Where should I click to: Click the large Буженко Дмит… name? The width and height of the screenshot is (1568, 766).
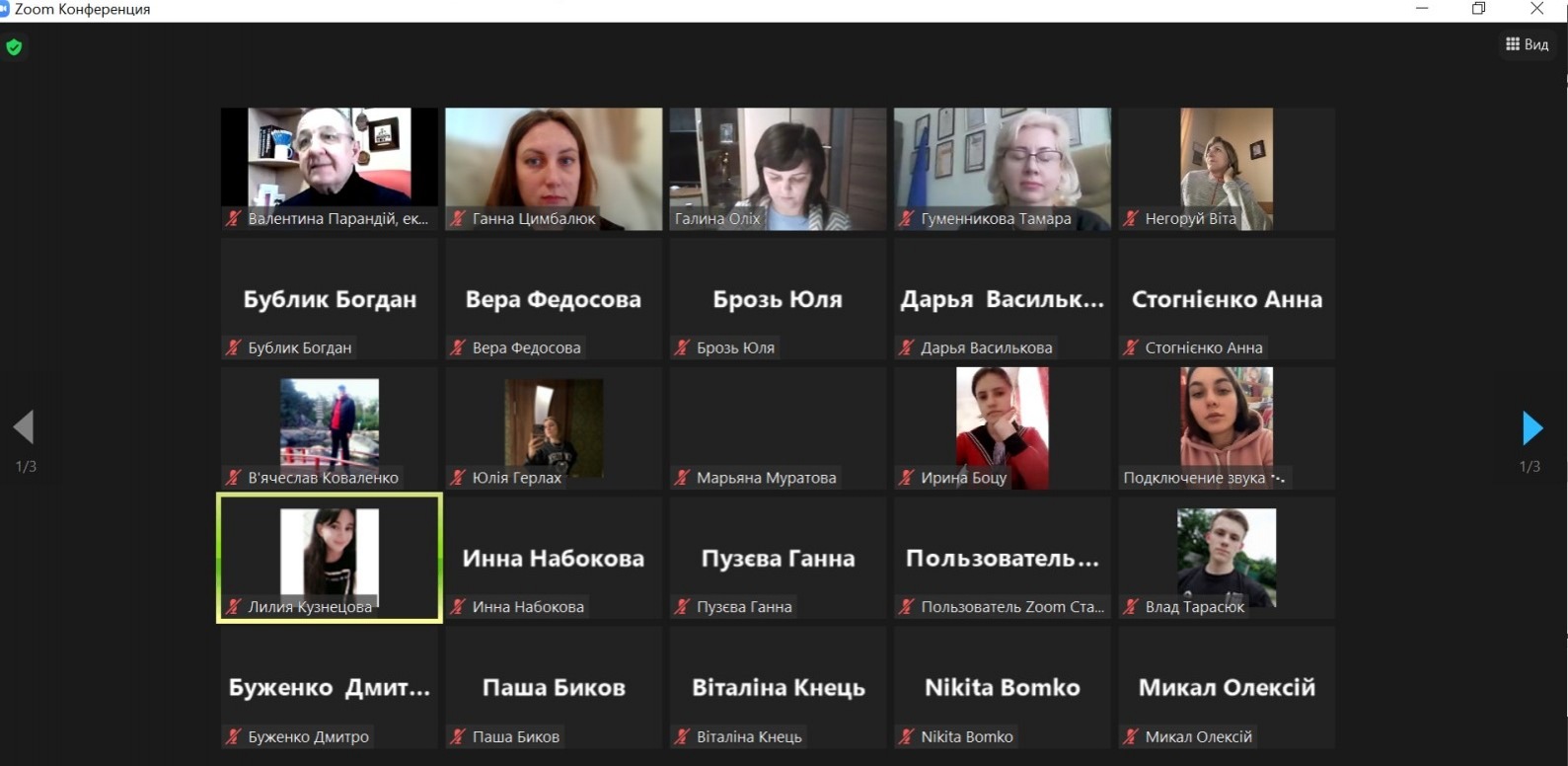tap(330, 688)
